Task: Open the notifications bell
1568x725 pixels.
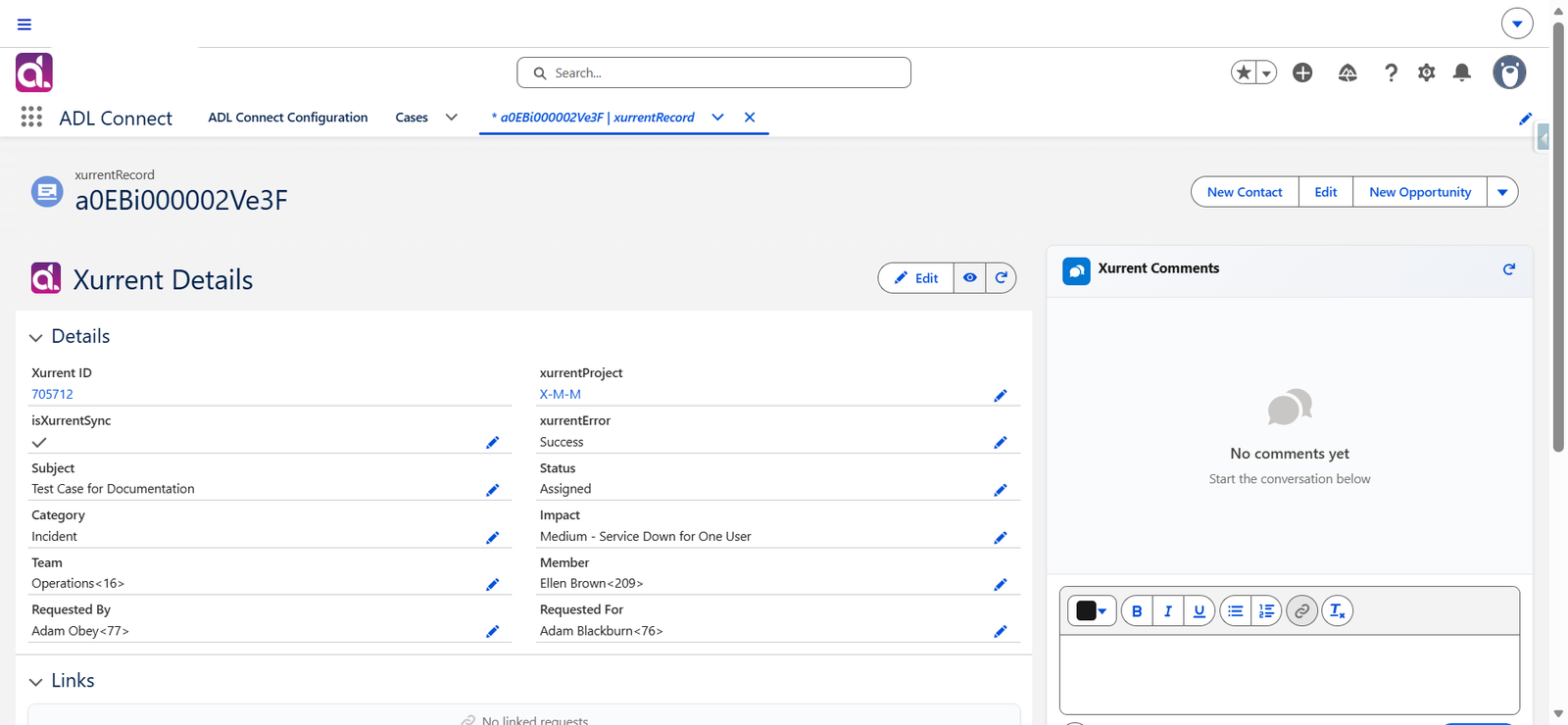Action: pos(1461,72)
